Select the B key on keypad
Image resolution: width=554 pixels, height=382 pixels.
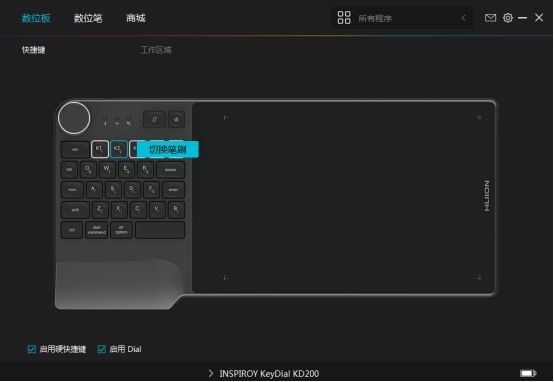coord(176,210)
